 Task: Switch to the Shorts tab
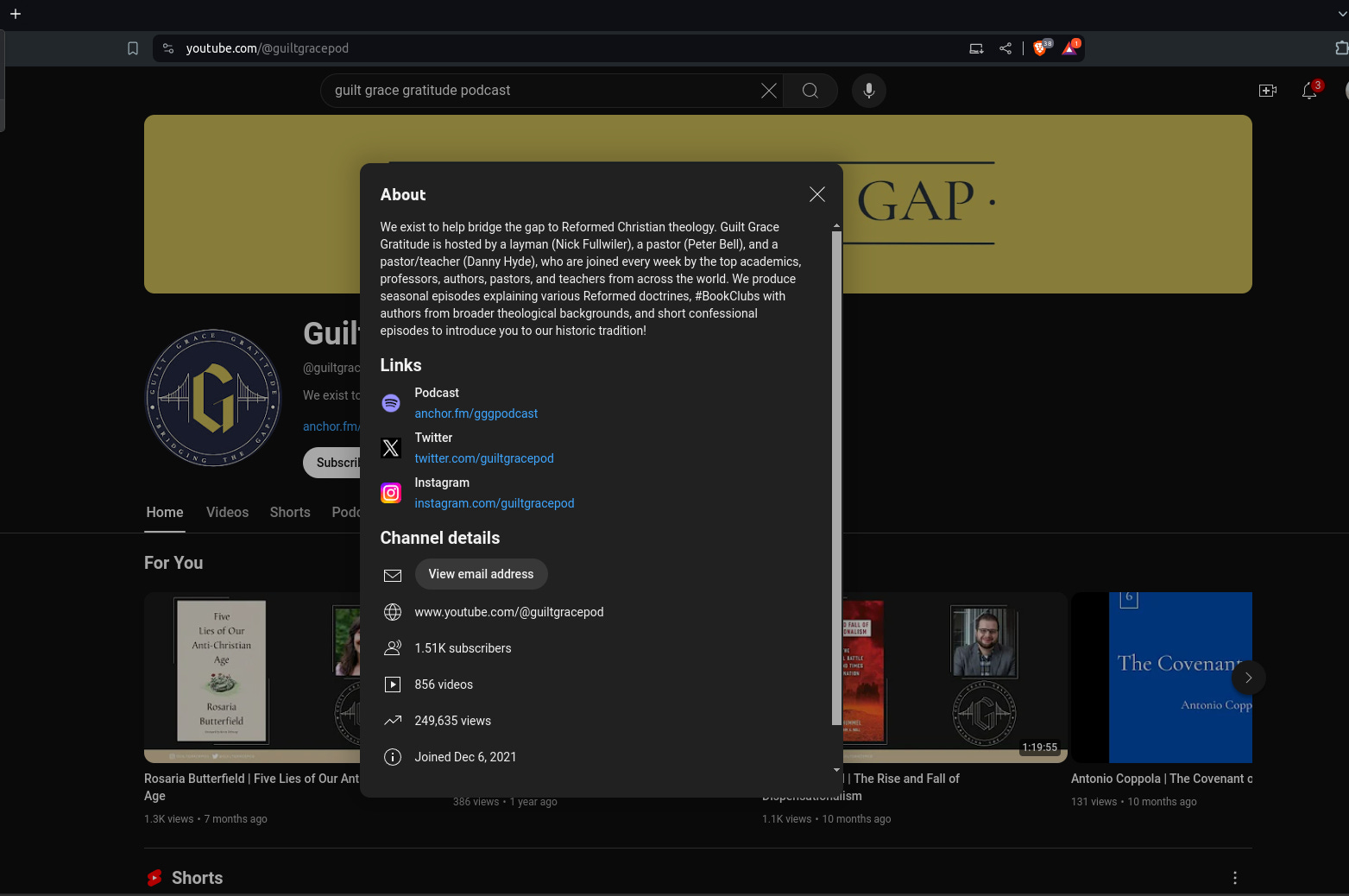coord(290,513)
